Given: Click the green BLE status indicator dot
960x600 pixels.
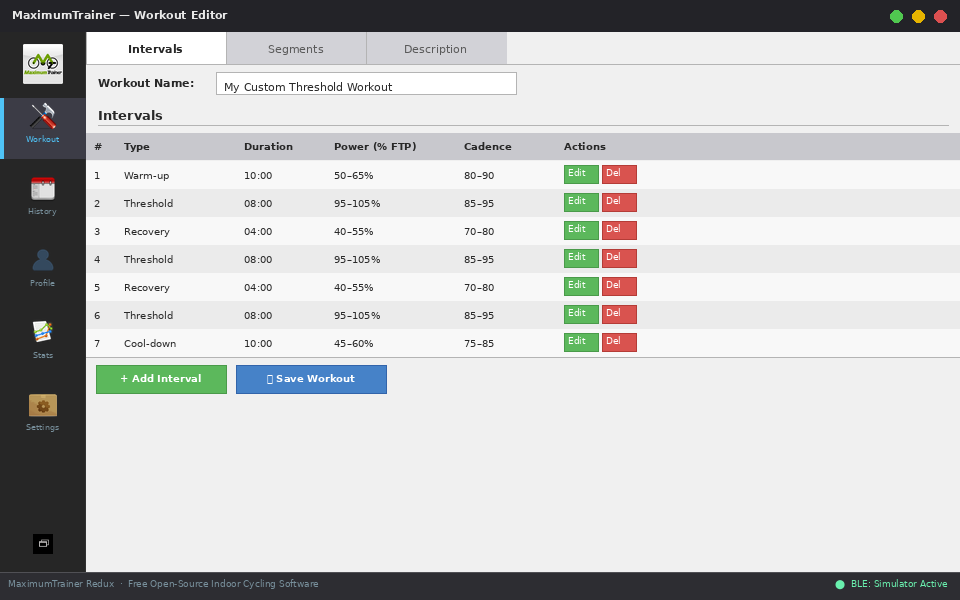Looking at the screenshot, I should click(841, 583).
